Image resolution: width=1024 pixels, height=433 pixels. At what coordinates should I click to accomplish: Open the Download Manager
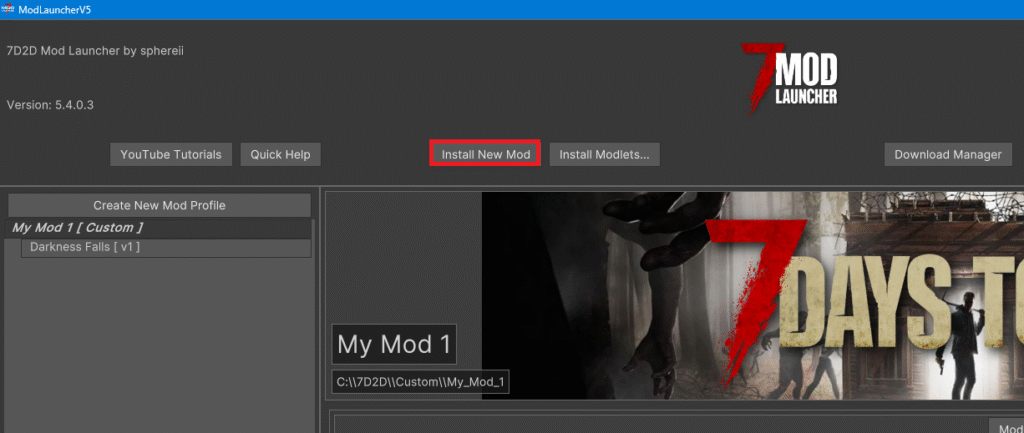tap(948, 155)
